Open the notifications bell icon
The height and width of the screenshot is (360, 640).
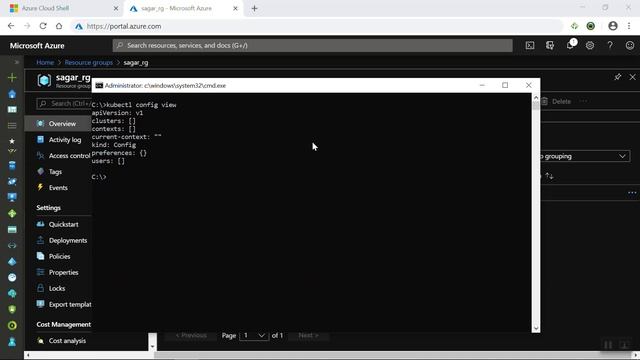(570, 45)
